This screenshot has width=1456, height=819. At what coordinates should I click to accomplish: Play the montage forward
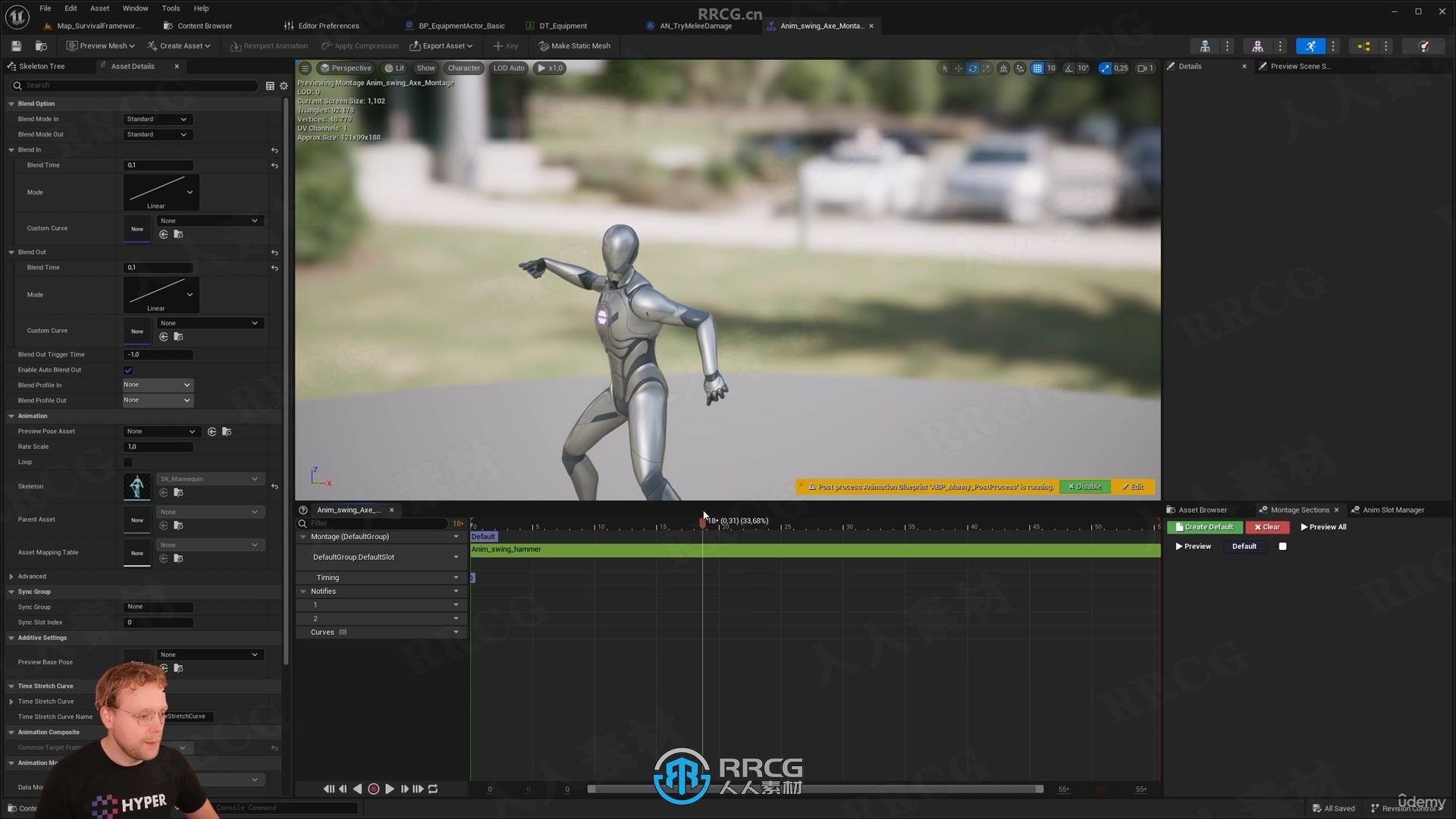[x=389, y=789]
